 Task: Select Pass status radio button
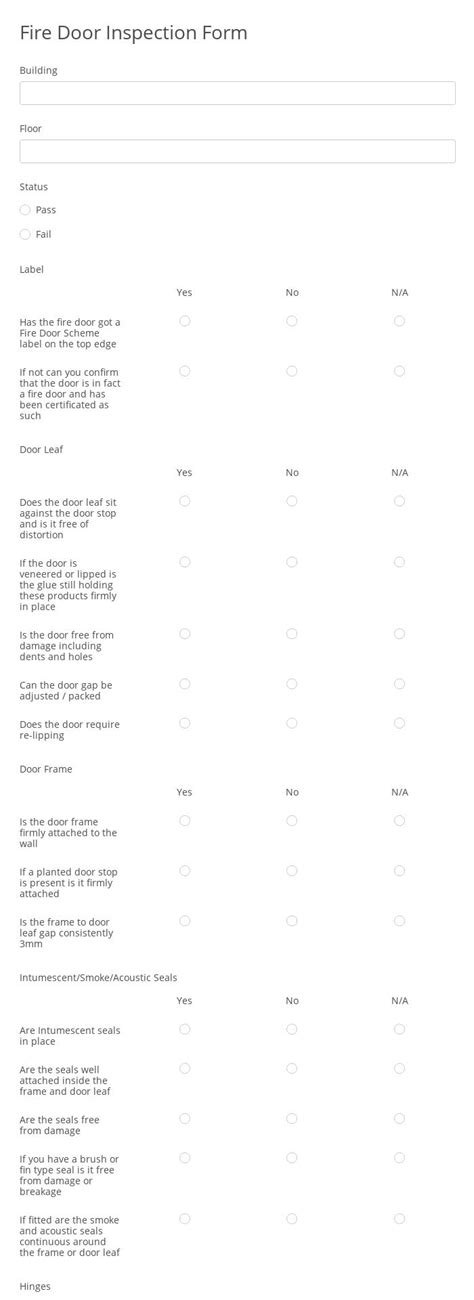[25, 210]
